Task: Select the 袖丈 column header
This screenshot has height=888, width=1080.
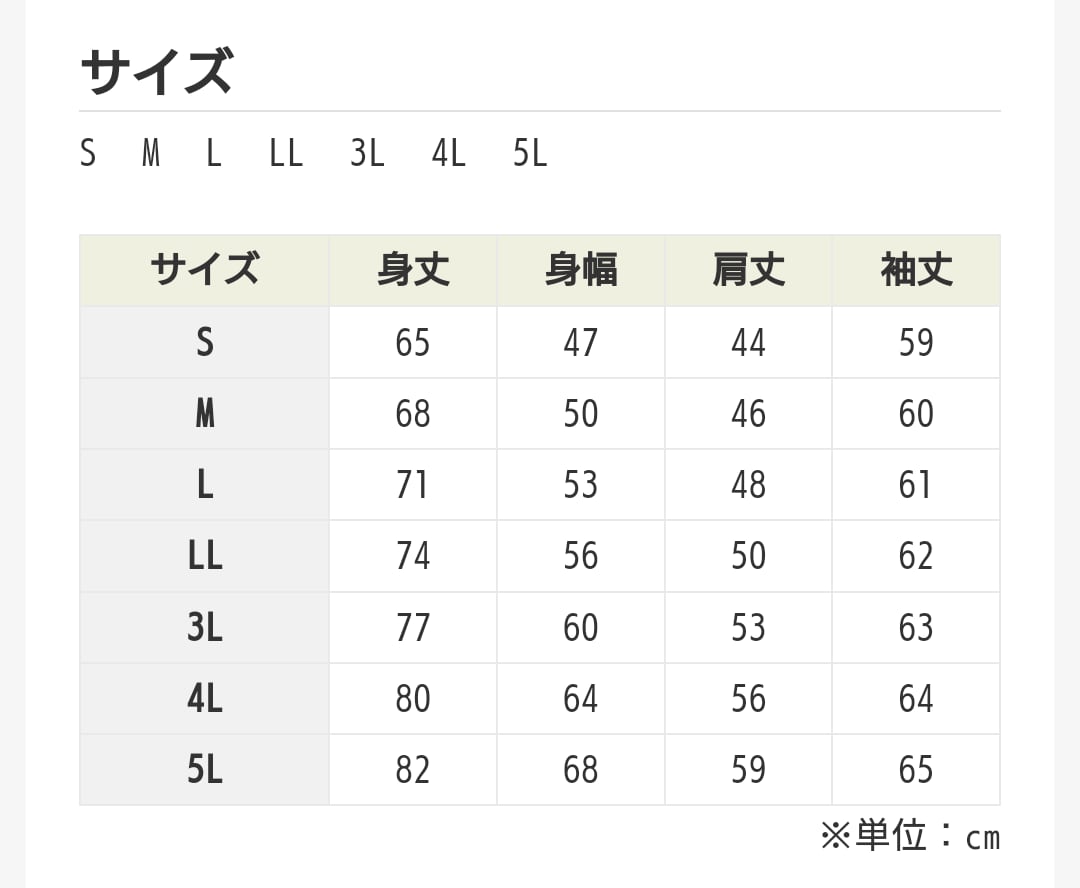Action: [x=916, y=270]
